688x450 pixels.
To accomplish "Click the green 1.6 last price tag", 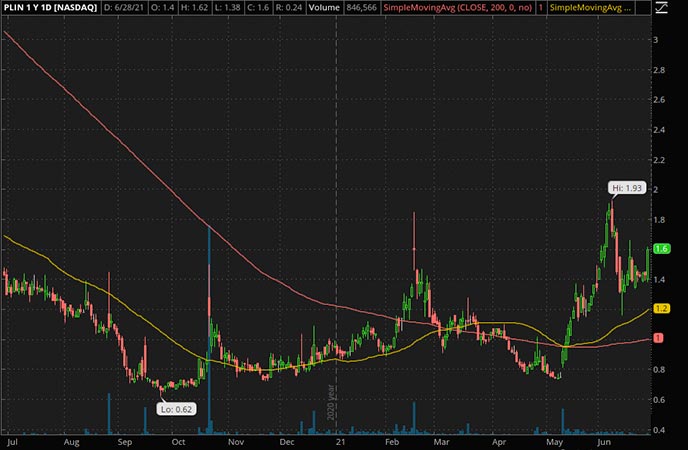I will (x=661, y=249).
